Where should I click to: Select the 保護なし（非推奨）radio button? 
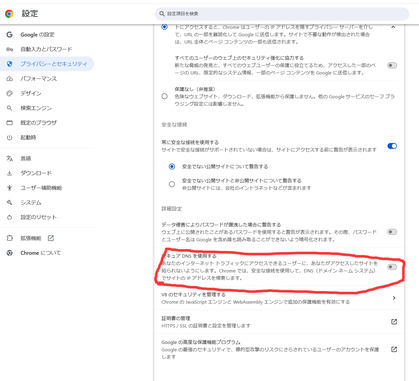click(x=164, y=96)
